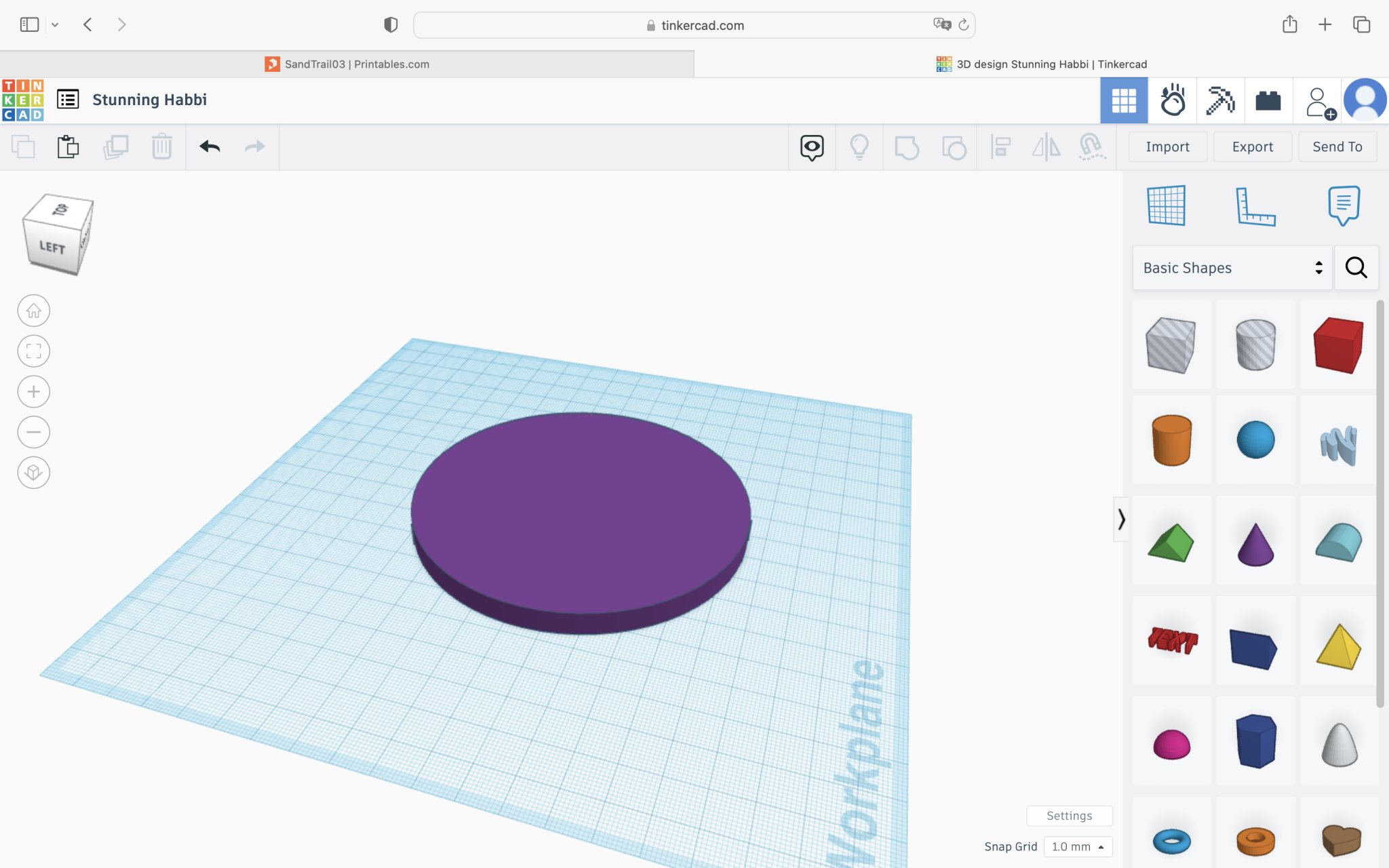This screenshot has height=868, width=1389.
Task: Open the Ruler tool
Action: pos(1255,205)
